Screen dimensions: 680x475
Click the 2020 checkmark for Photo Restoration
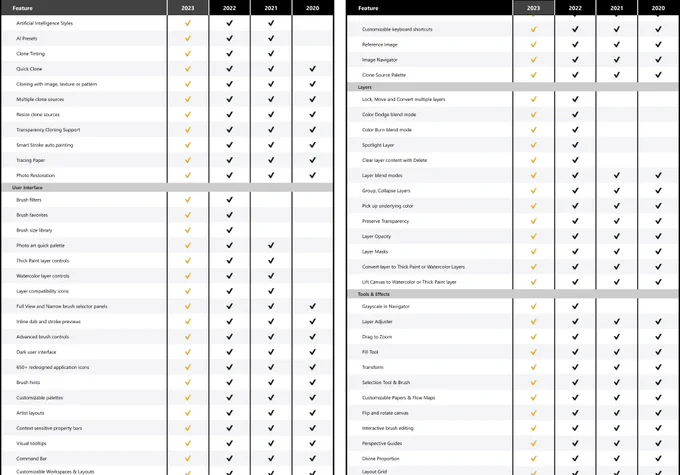313,175
